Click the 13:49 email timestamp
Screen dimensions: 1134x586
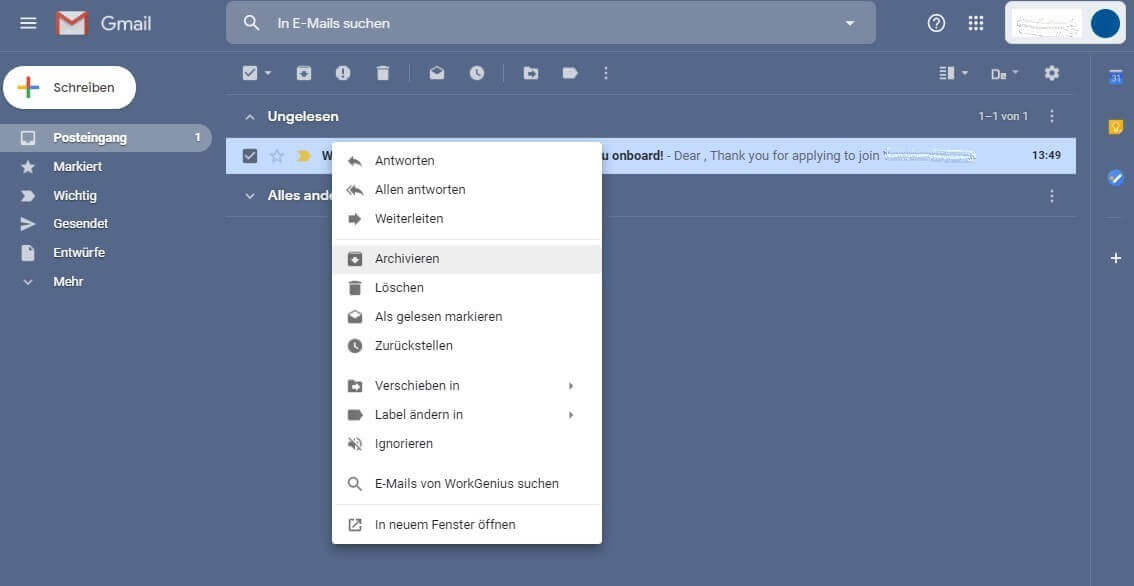pos(1046,156)
